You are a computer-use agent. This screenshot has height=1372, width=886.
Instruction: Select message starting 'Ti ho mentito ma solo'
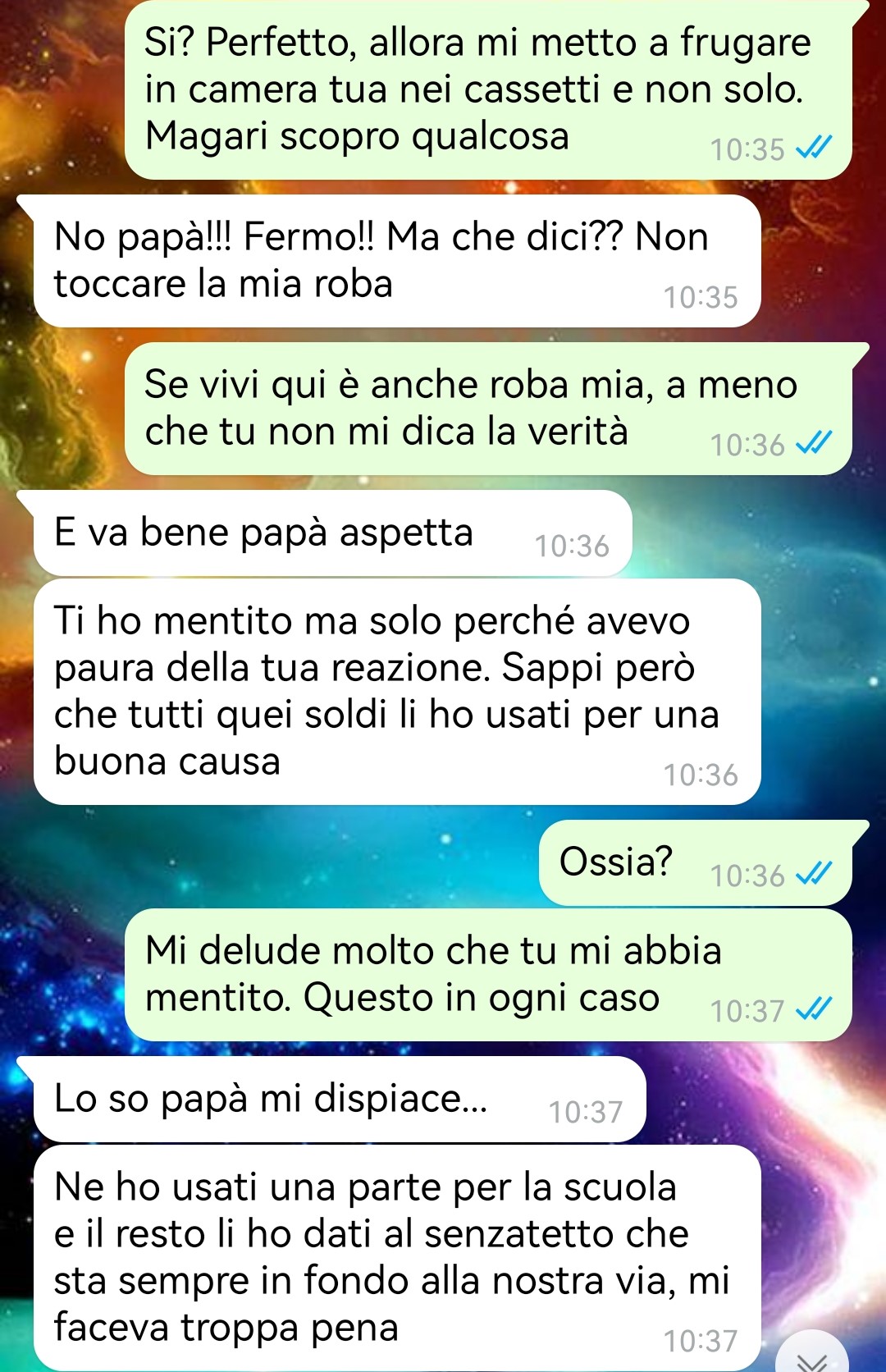(x=397, y=692)
